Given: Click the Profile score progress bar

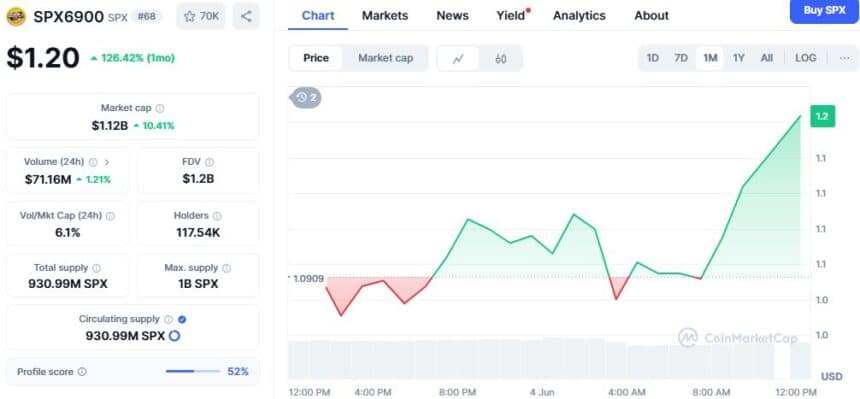Looking at the screenshot, I should (x=193, y=372).
